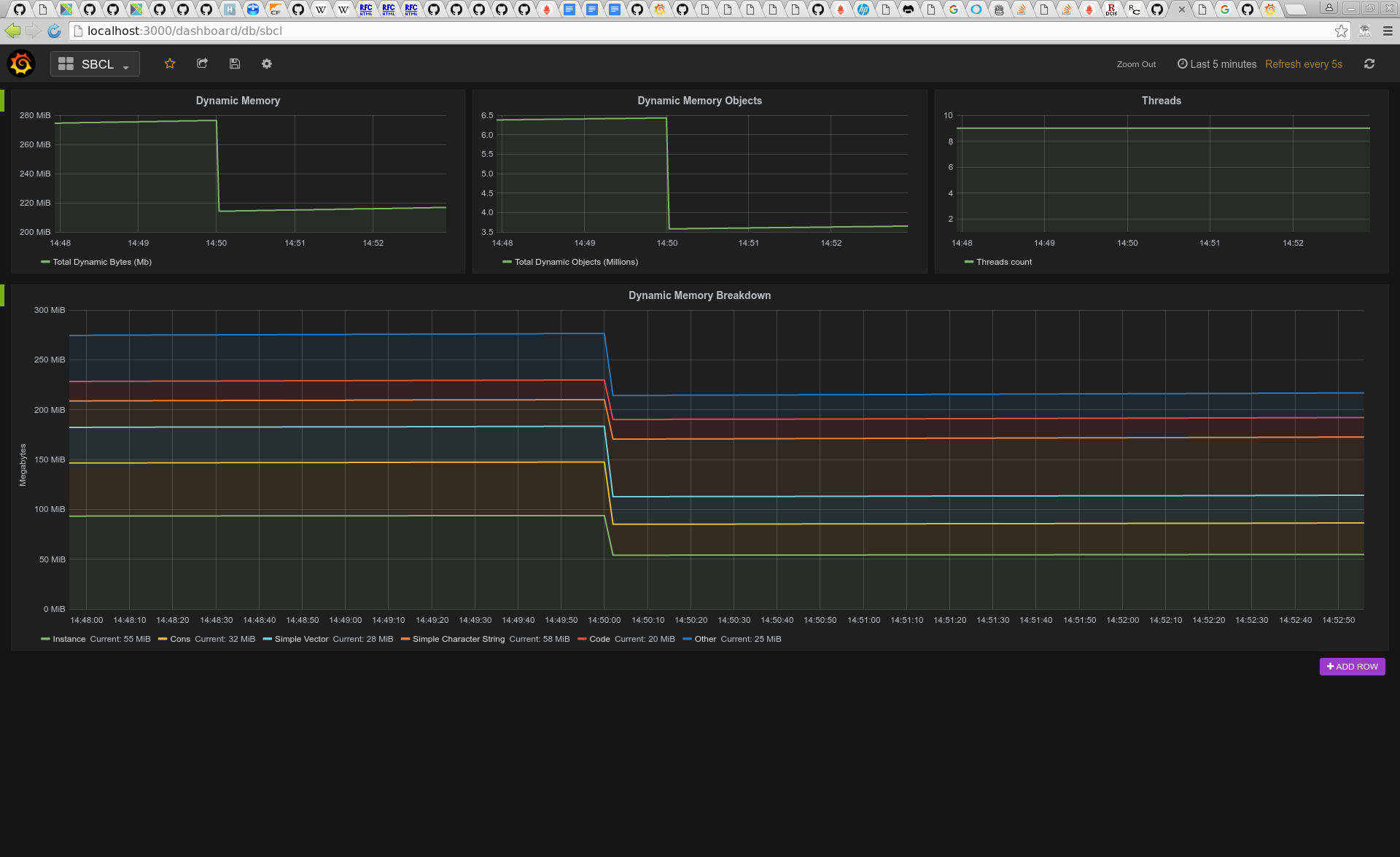Toggle Total Dynamic Bytes (Mb) series visibility
The width and height of the screenshot is (1400, 857).
click(101, 262)
